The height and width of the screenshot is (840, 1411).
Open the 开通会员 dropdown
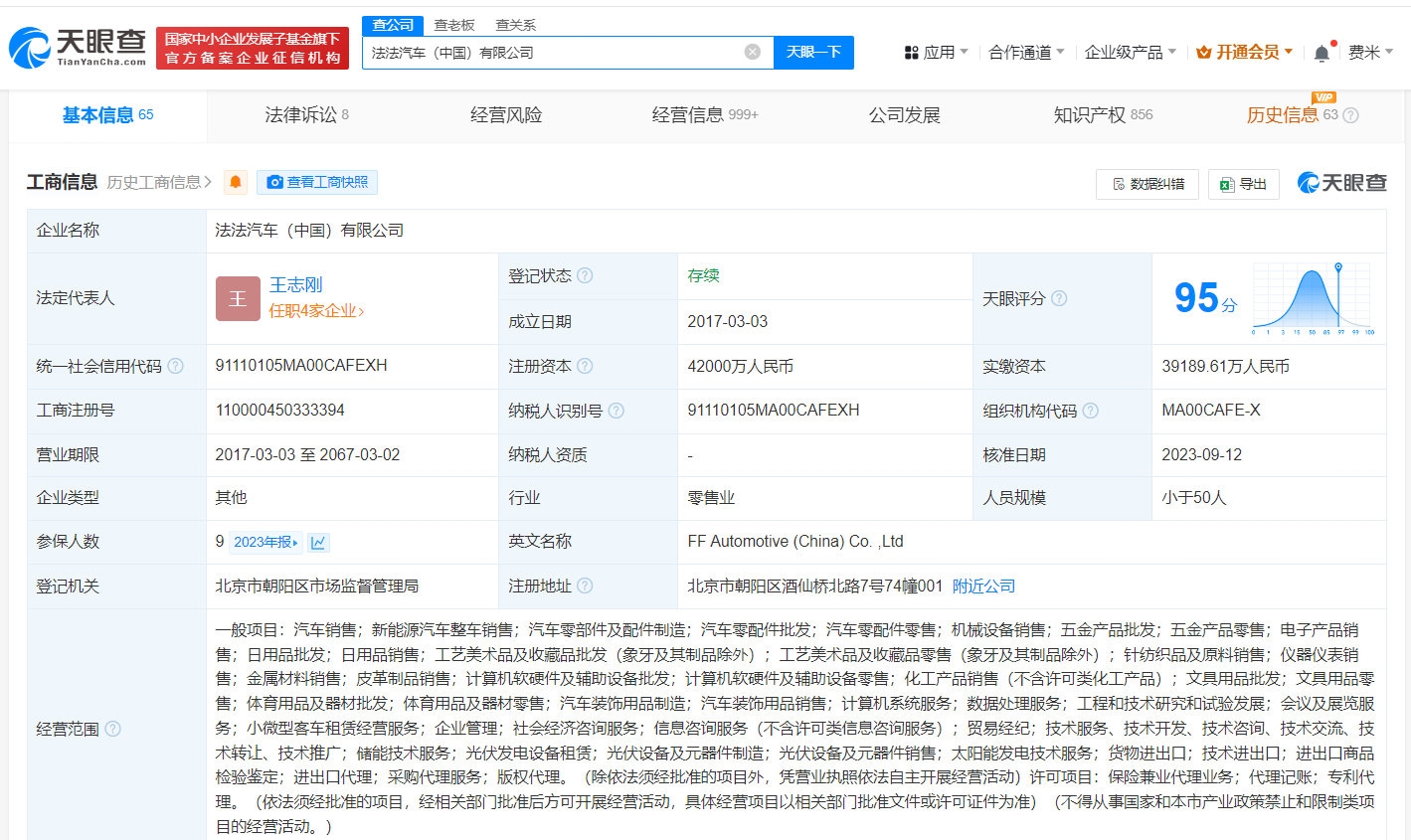[x=1244, y=53]
